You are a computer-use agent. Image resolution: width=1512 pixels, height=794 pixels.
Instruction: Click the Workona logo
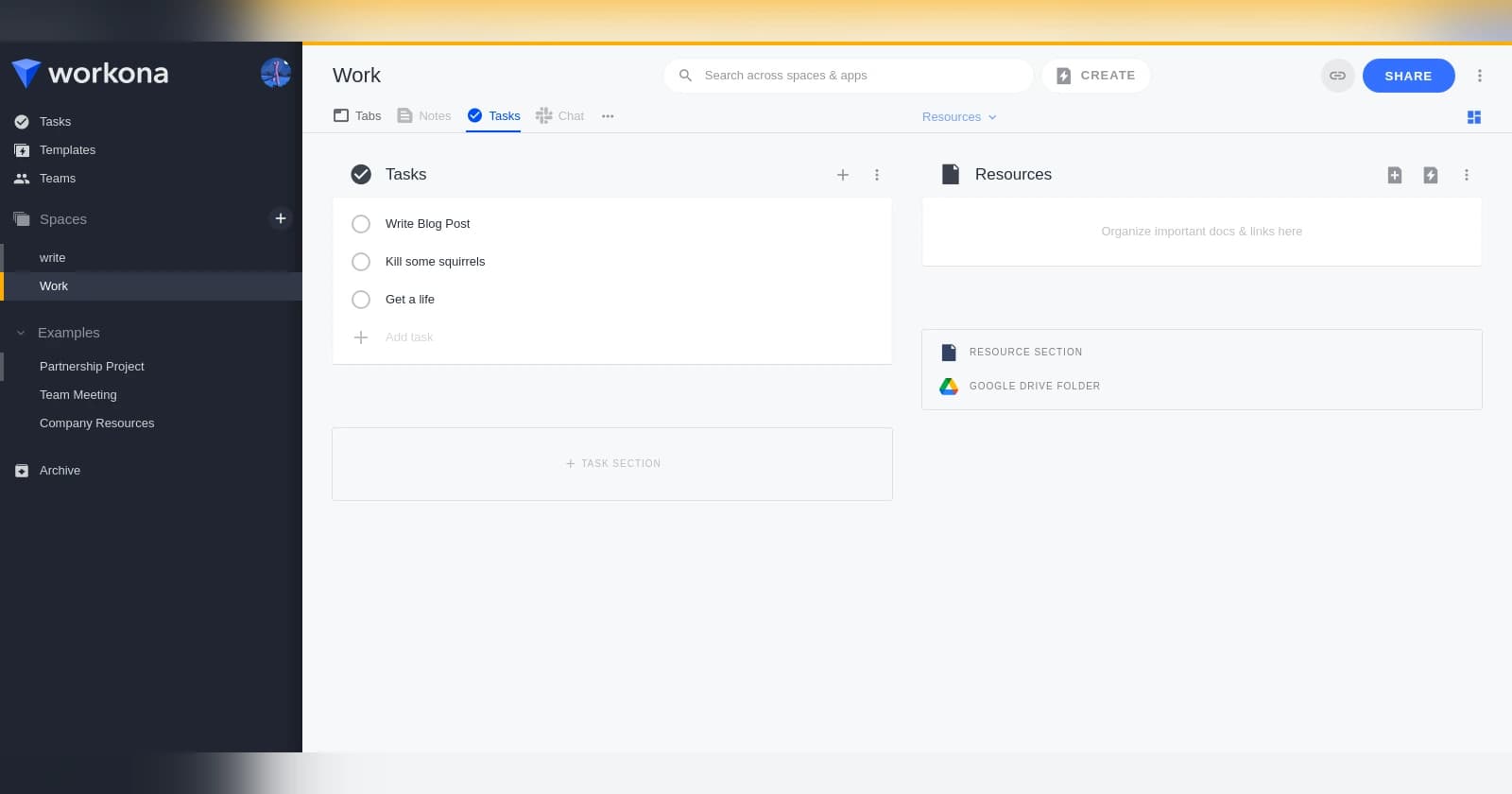[x=90, y=73]
